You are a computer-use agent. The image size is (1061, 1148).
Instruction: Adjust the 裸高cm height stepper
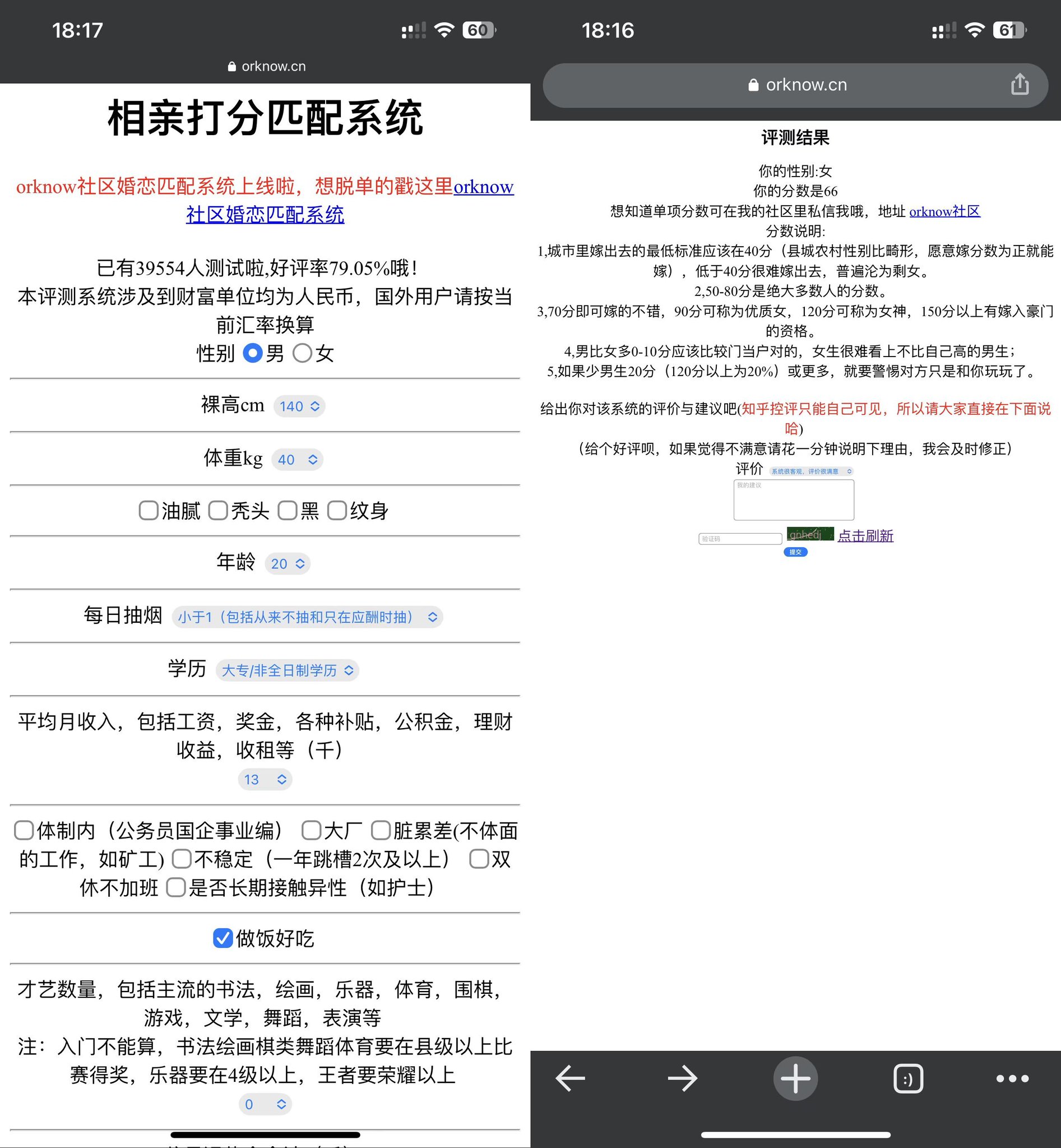click(x=299, y=406)
